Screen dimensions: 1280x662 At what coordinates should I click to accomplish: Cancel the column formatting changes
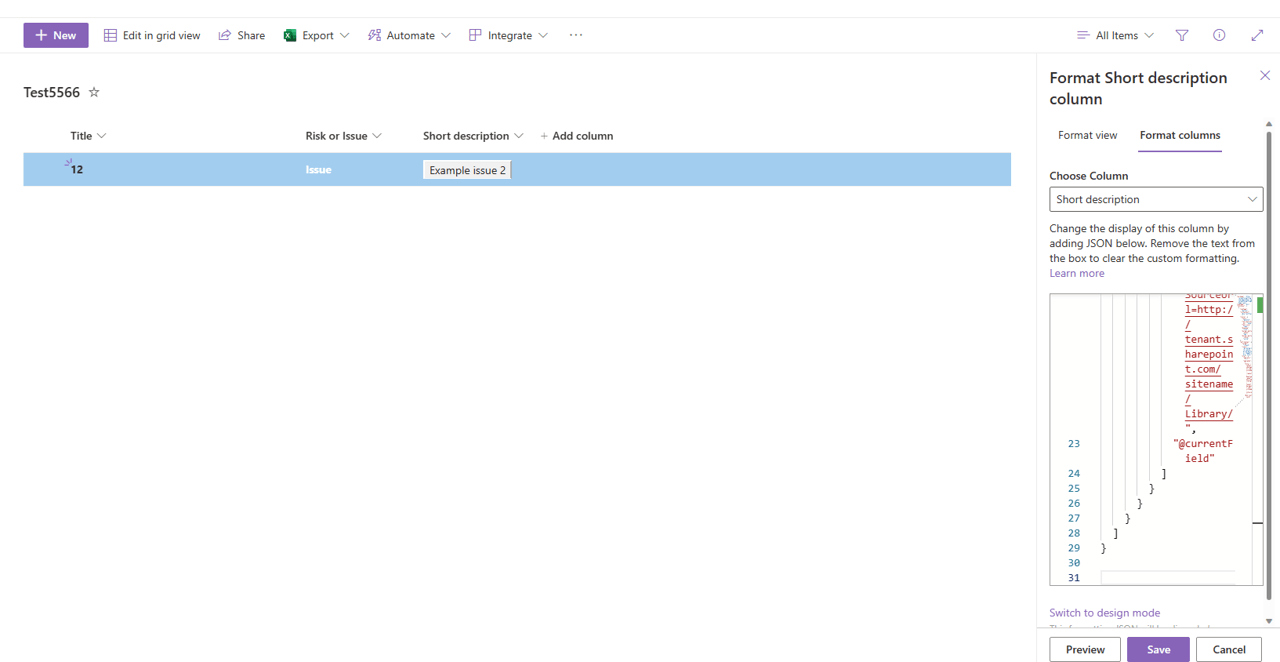click(1229, 649)
